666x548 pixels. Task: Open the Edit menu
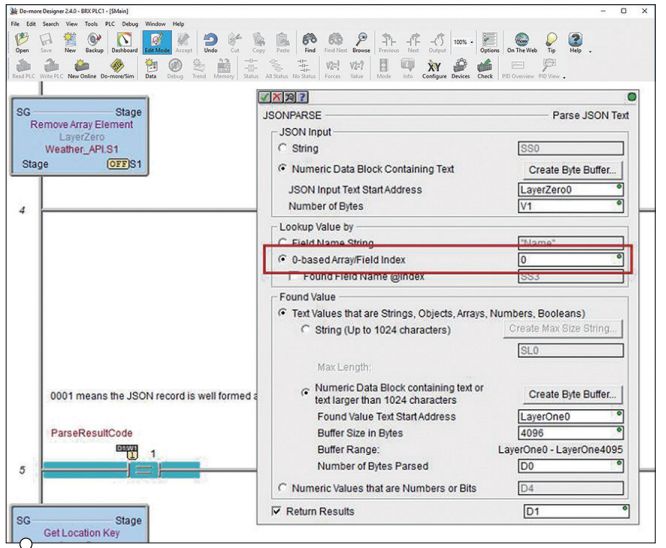tap(31, 24)
